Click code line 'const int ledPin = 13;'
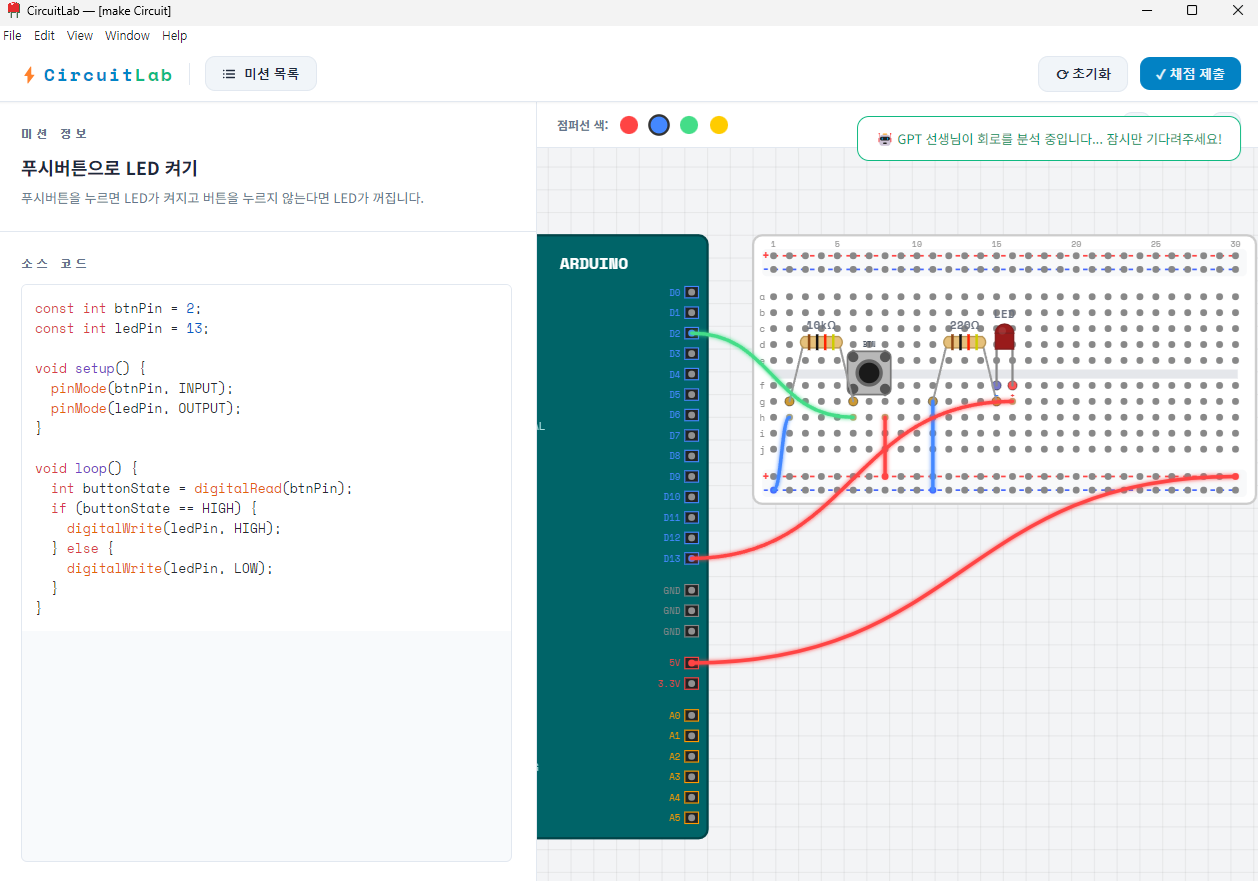Image resolution: width=1258 pixels, height=881 pixels. point(122,328)
